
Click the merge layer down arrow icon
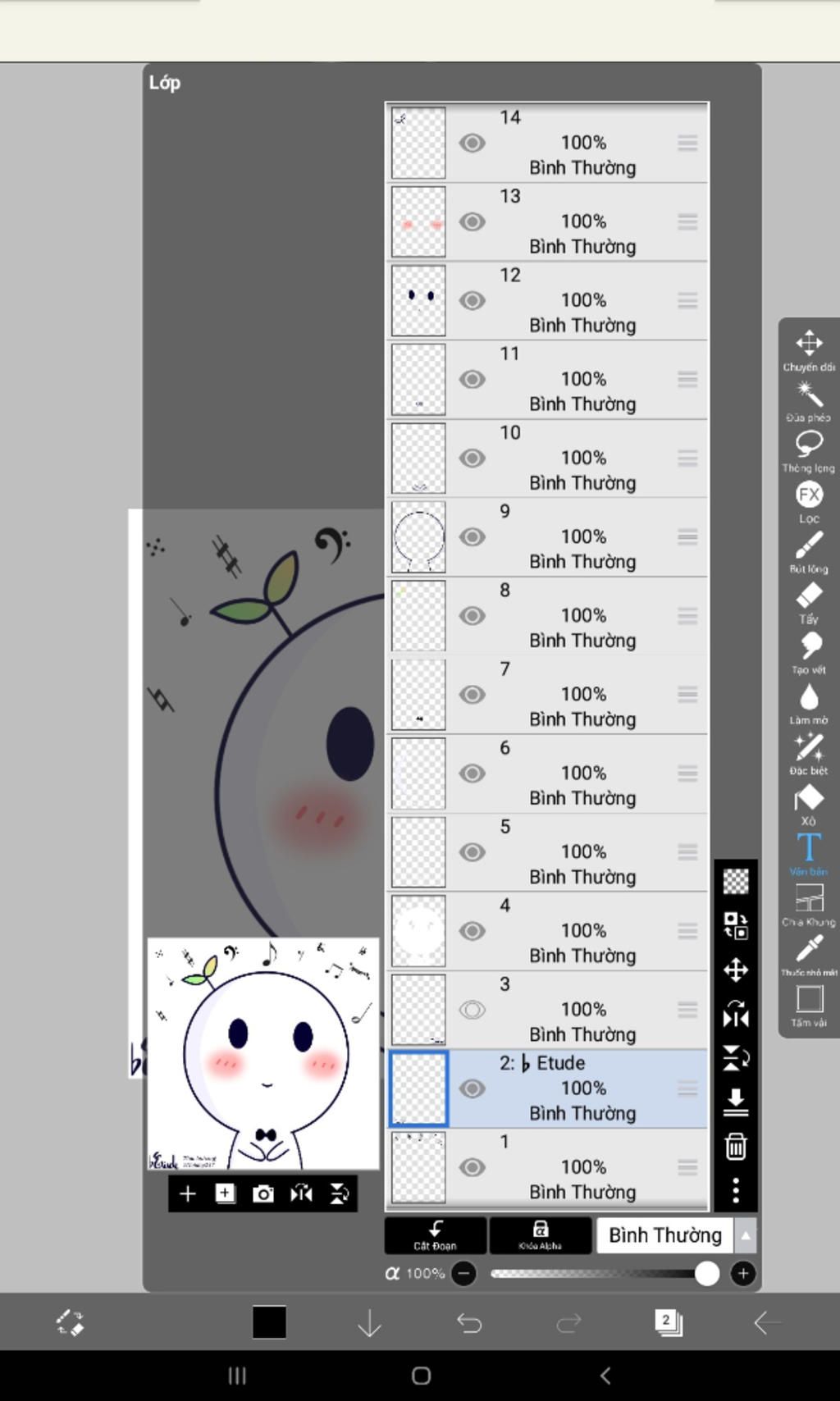(736, 1102)
